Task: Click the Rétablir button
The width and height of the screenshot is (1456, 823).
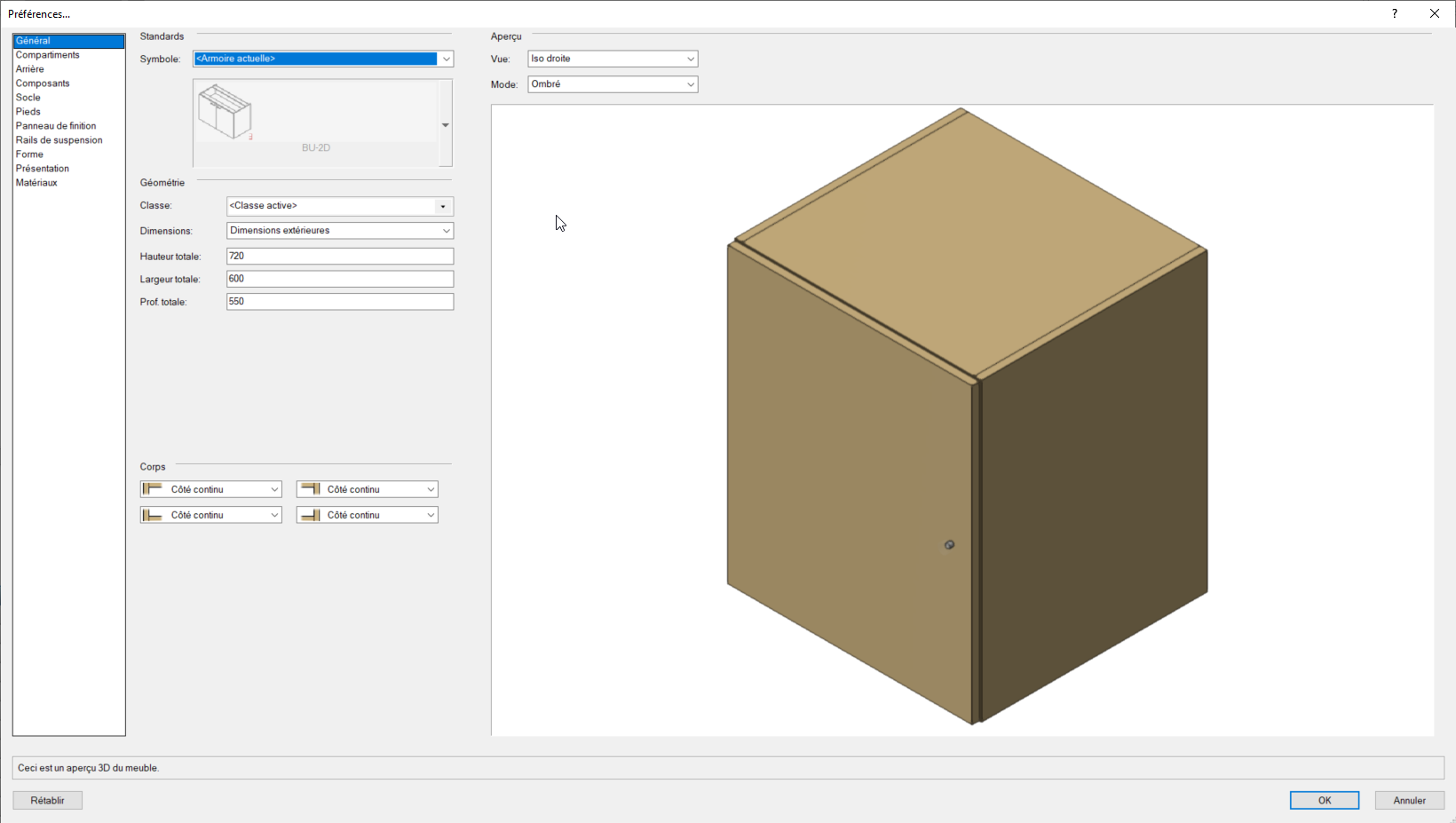Action: pos(48,800)
